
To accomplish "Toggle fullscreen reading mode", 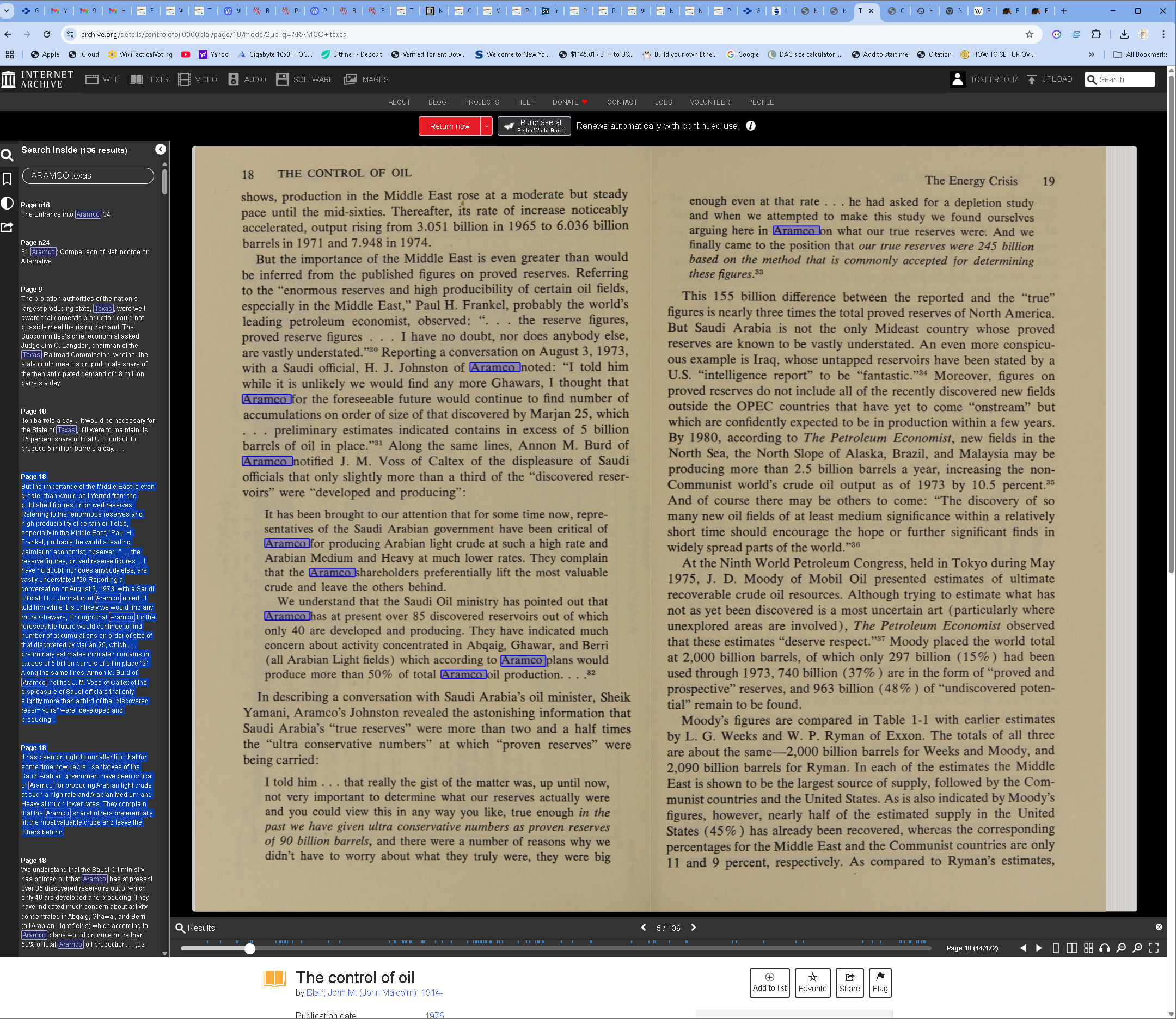I will [1154, 948].
